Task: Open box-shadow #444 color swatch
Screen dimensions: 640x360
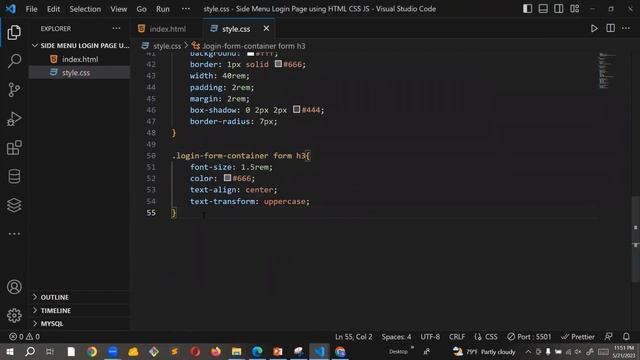Action: [297, 109]
